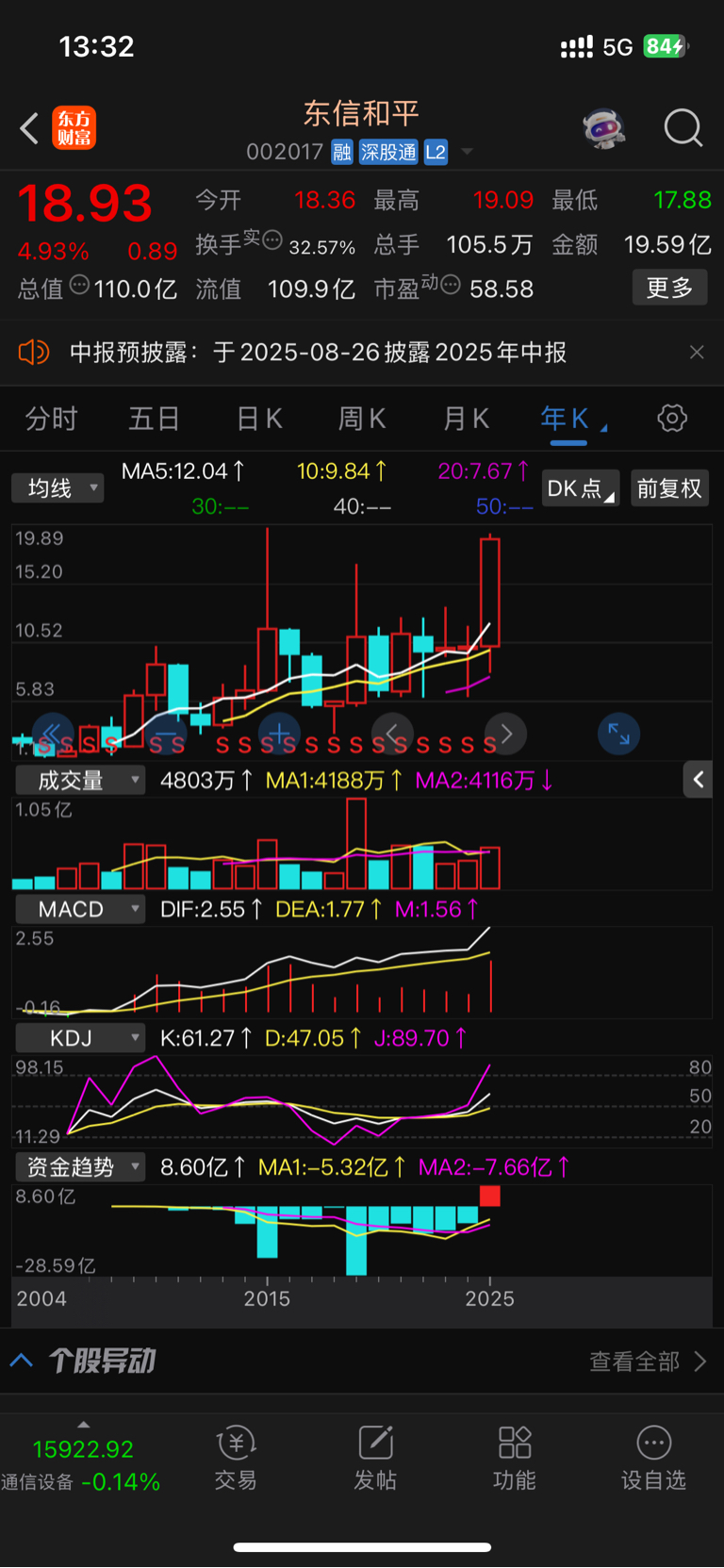This screenshot has height=1568, width=724.
Task: Tap the current price 18.93
Action: click(85, 204)
